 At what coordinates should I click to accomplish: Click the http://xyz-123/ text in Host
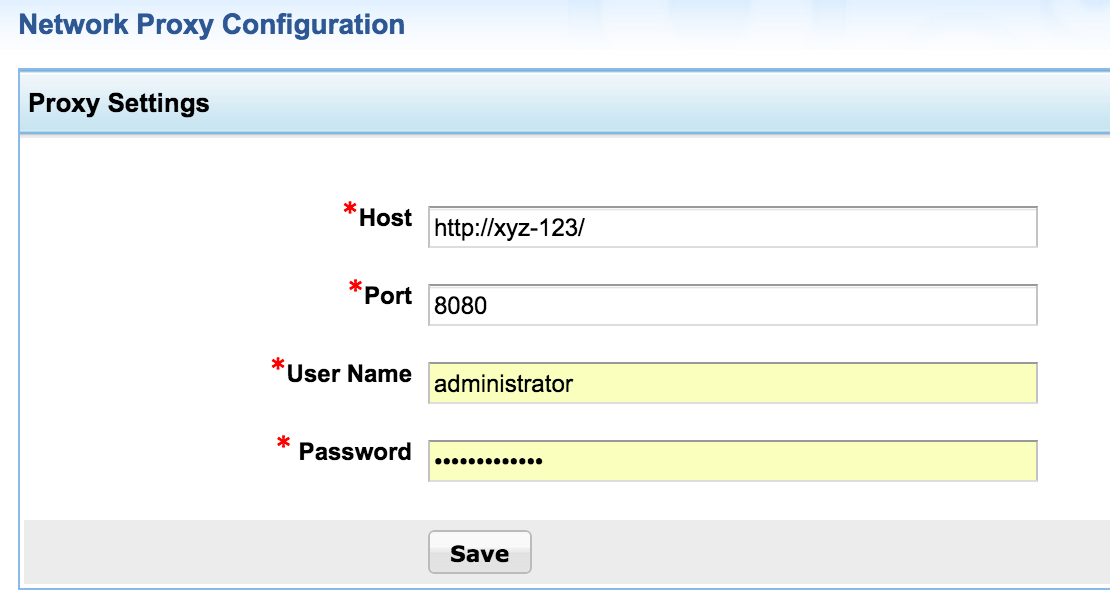click(x=508, y=228)
